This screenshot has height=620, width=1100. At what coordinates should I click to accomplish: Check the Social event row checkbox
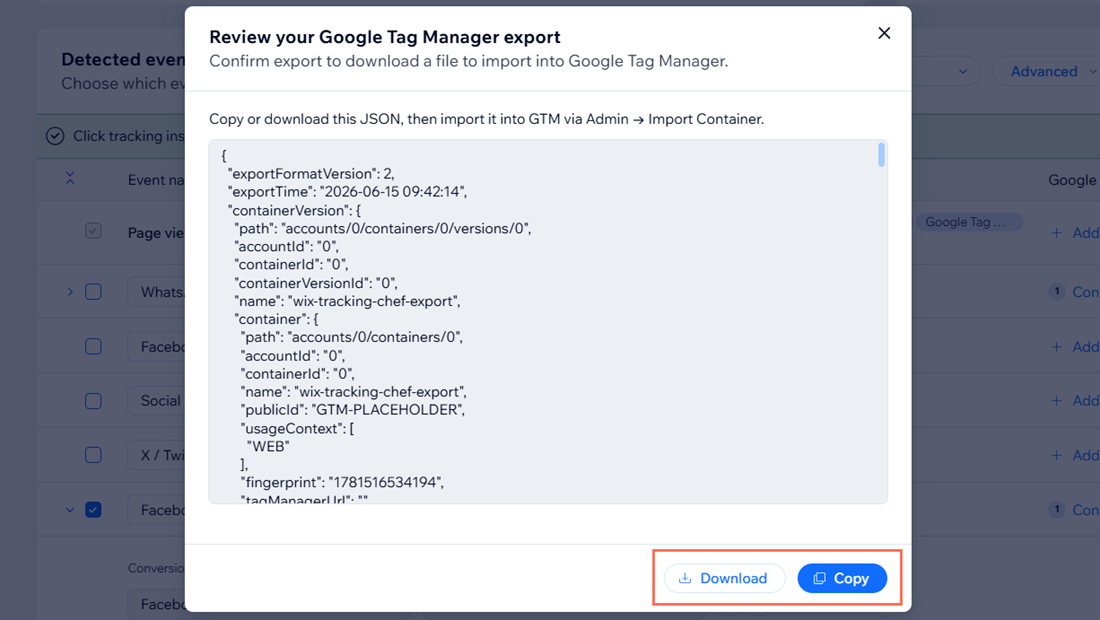click(93, 401)
